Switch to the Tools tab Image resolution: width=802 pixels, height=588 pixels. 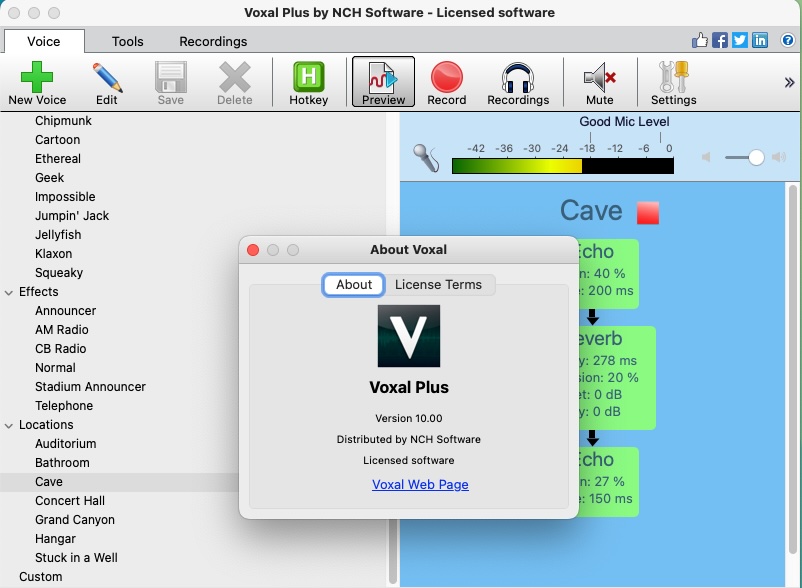[x=128, y=41]
